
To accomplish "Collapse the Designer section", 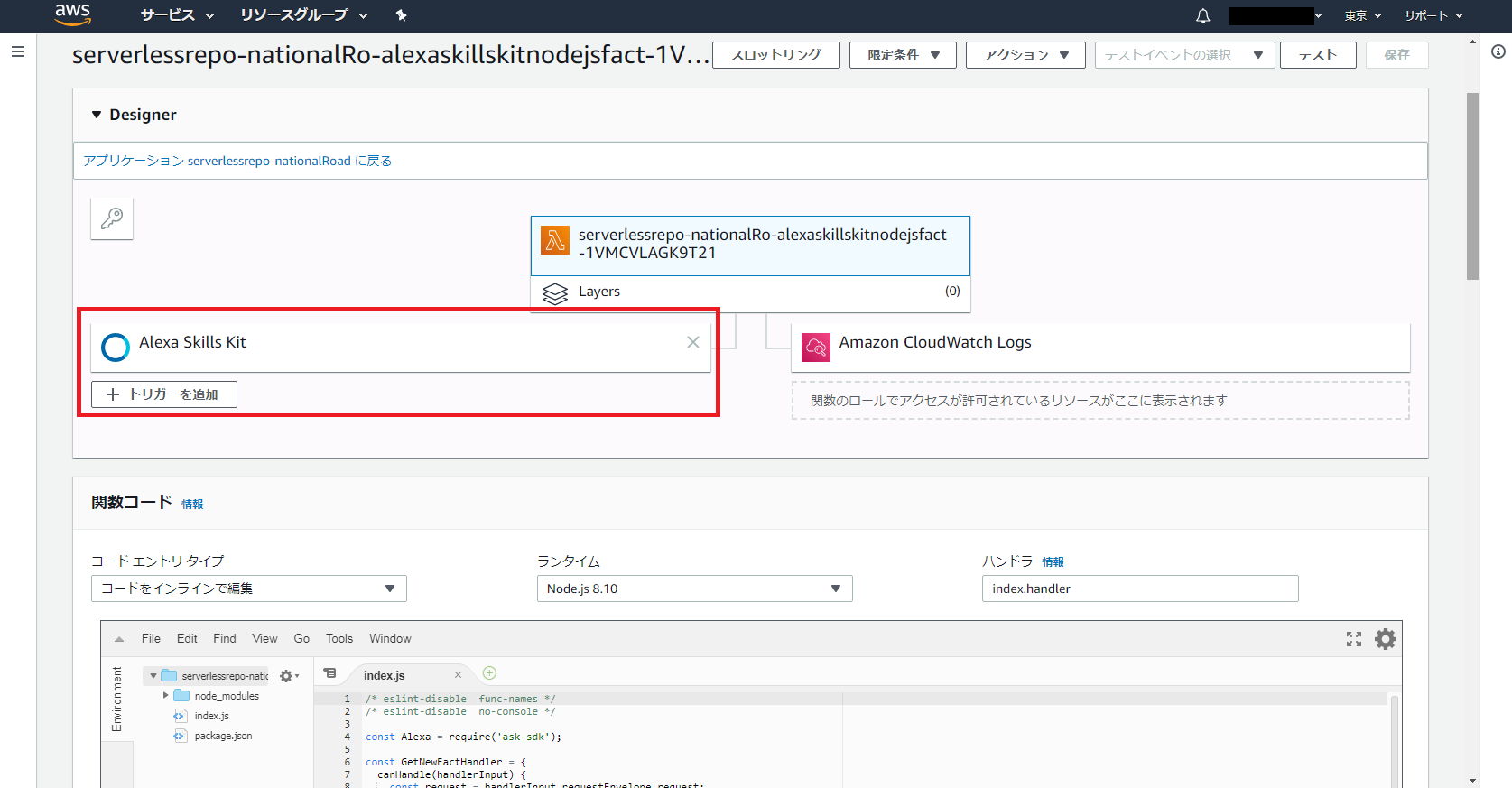I will 97,115.
